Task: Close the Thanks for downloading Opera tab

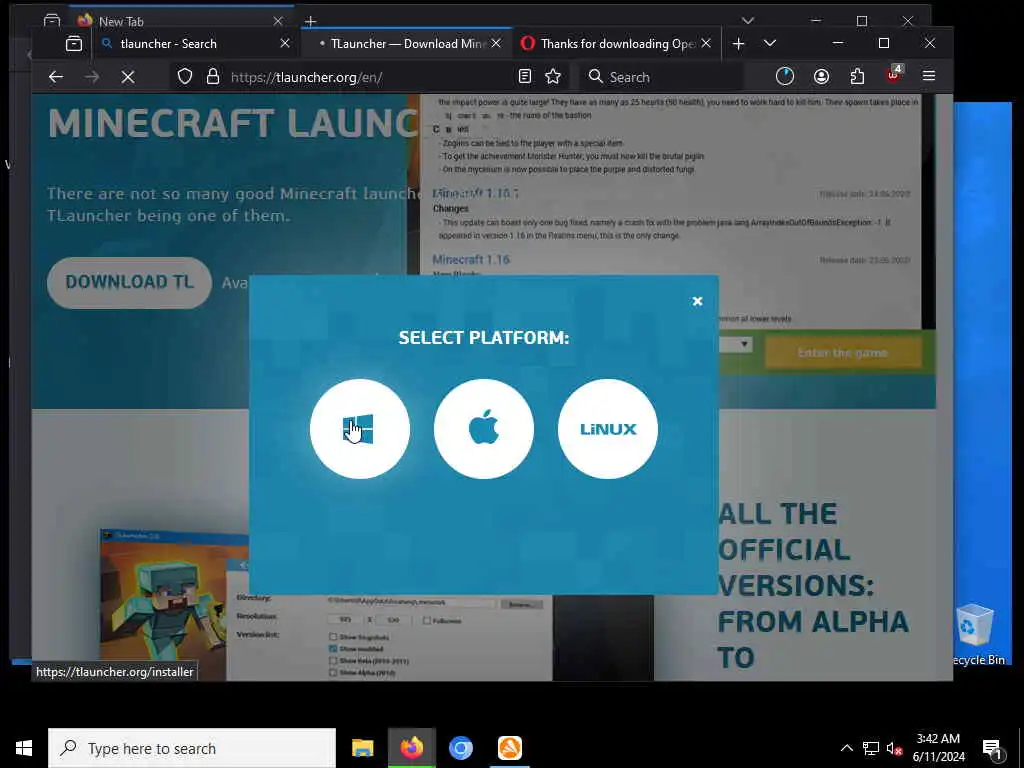Action: [x=706, y=44]
